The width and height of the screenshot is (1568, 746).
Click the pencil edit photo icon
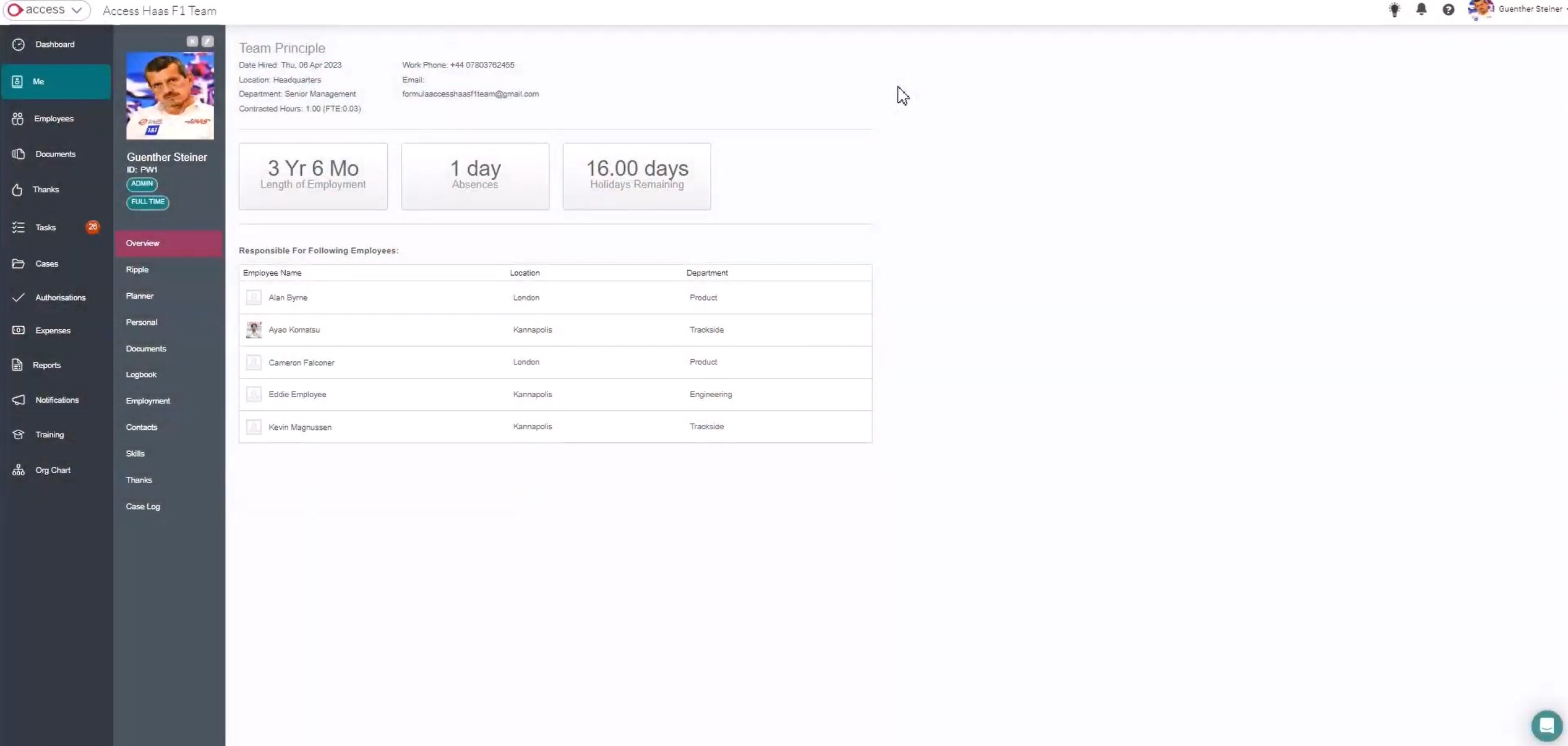208,41
